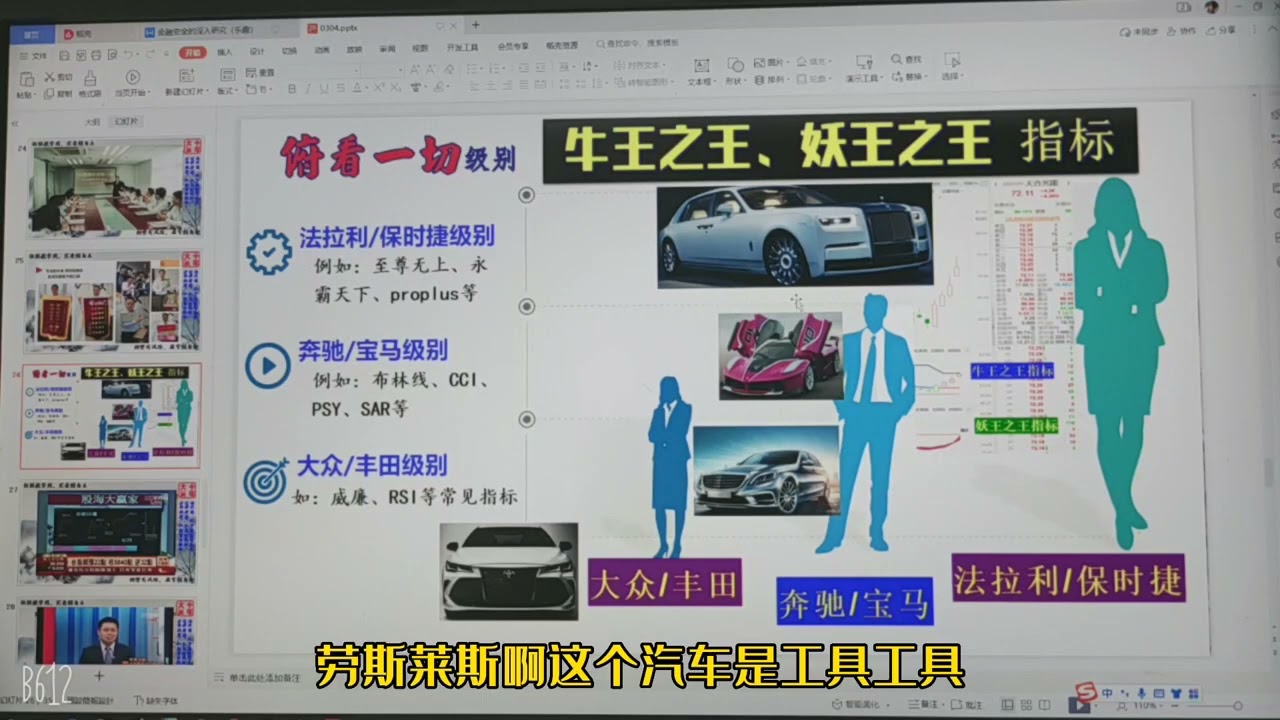Open the Arrange (排列) dropdown
The image size is (1280, 720).
[x=770, y=79]
